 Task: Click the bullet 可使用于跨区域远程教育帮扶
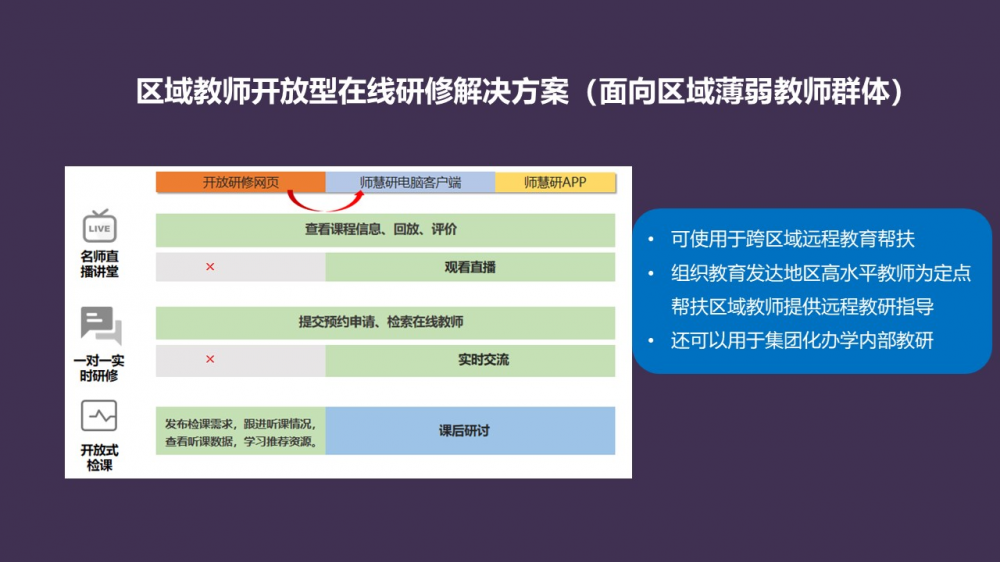click(x=793, y=240)
